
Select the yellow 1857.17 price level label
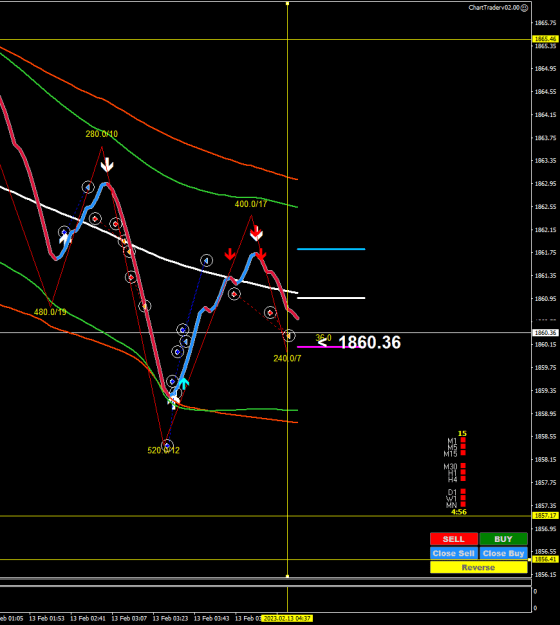click(545, 515)
